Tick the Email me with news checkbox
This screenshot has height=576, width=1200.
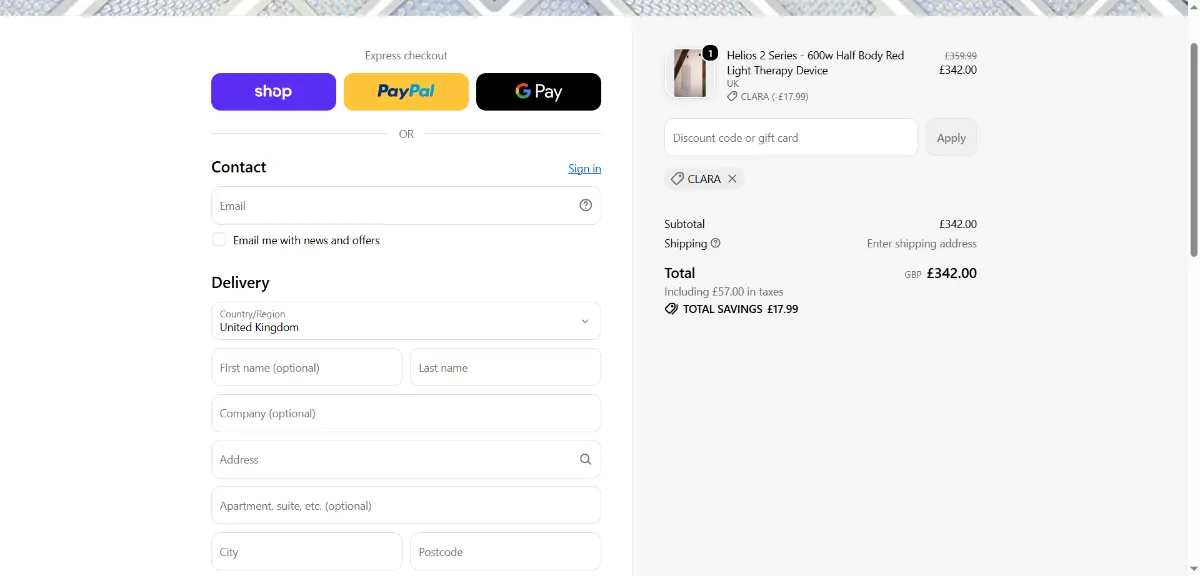[x=219, y=240]
